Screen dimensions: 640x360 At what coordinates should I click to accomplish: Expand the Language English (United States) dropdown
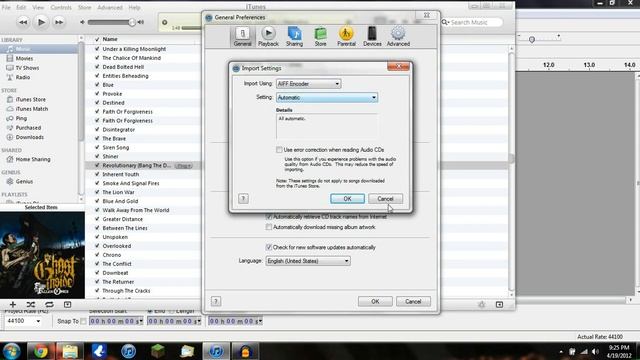tap(308, 261)
